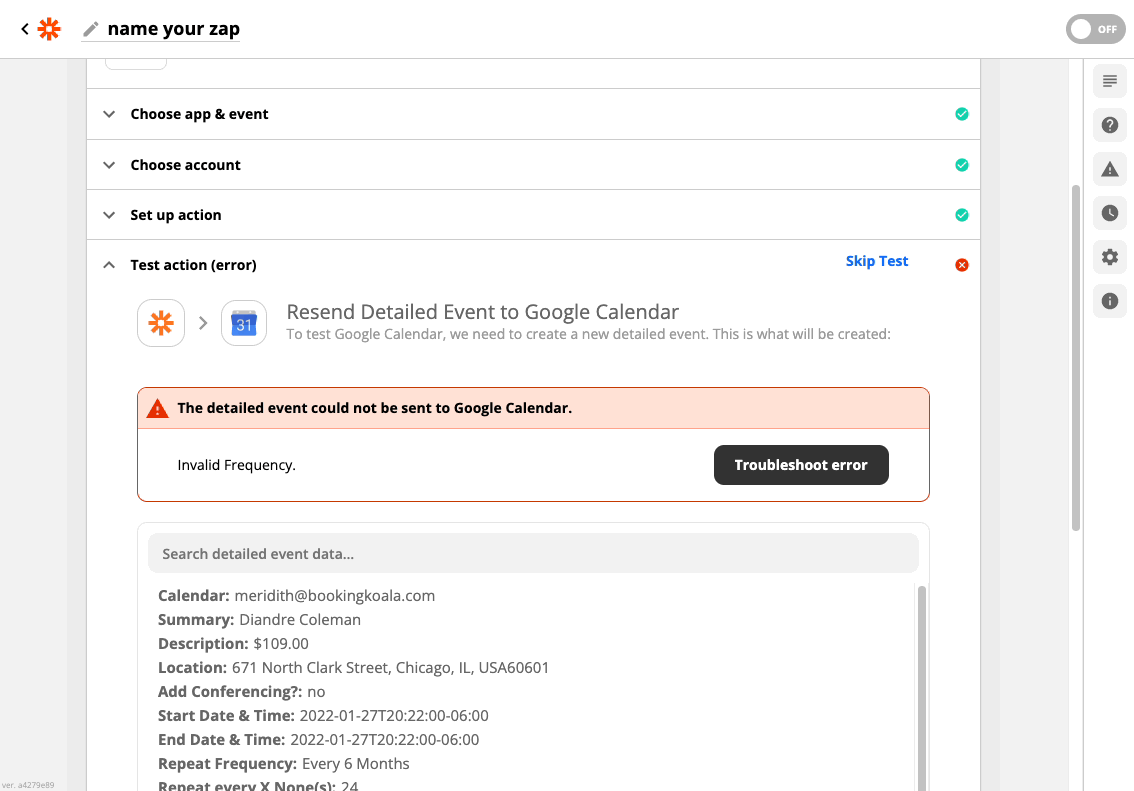Expand the Choose app & event section

[x=200, y=114]
